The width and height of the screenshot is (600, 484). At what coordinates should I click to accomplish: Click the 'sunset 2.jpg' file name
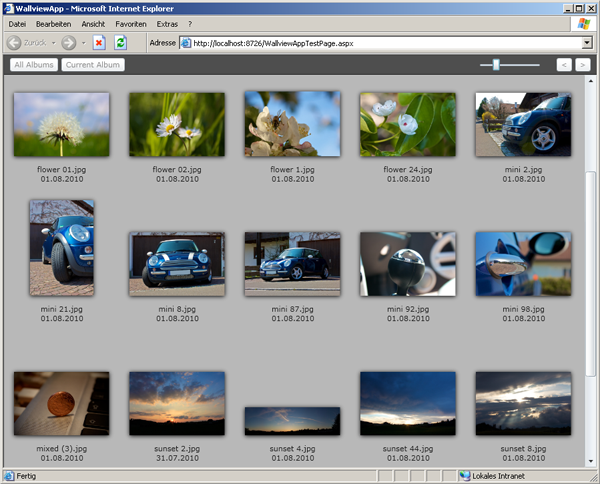tap(177, 448)
